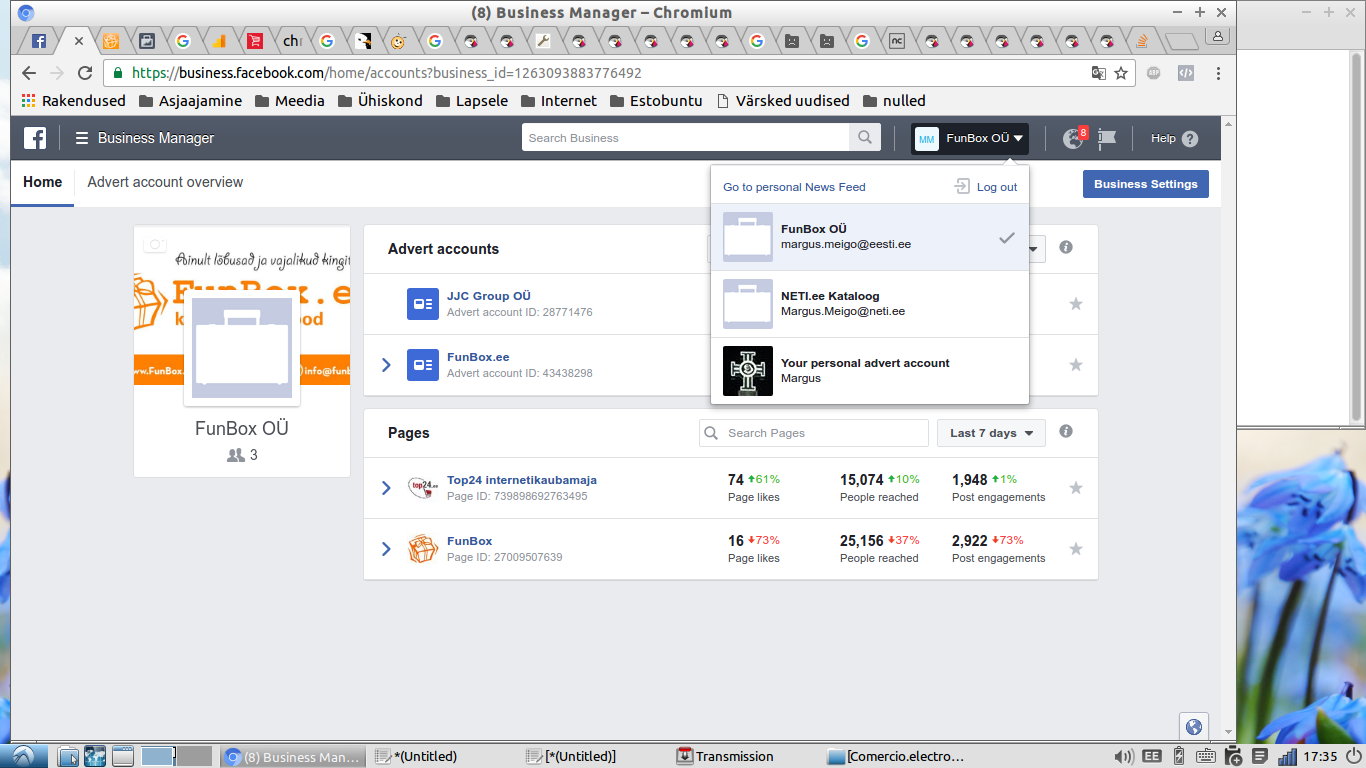This screenshot has width=1366, height=768.
Task: Open the Ühiskond bookmarks folder
Action: (380, 101)
